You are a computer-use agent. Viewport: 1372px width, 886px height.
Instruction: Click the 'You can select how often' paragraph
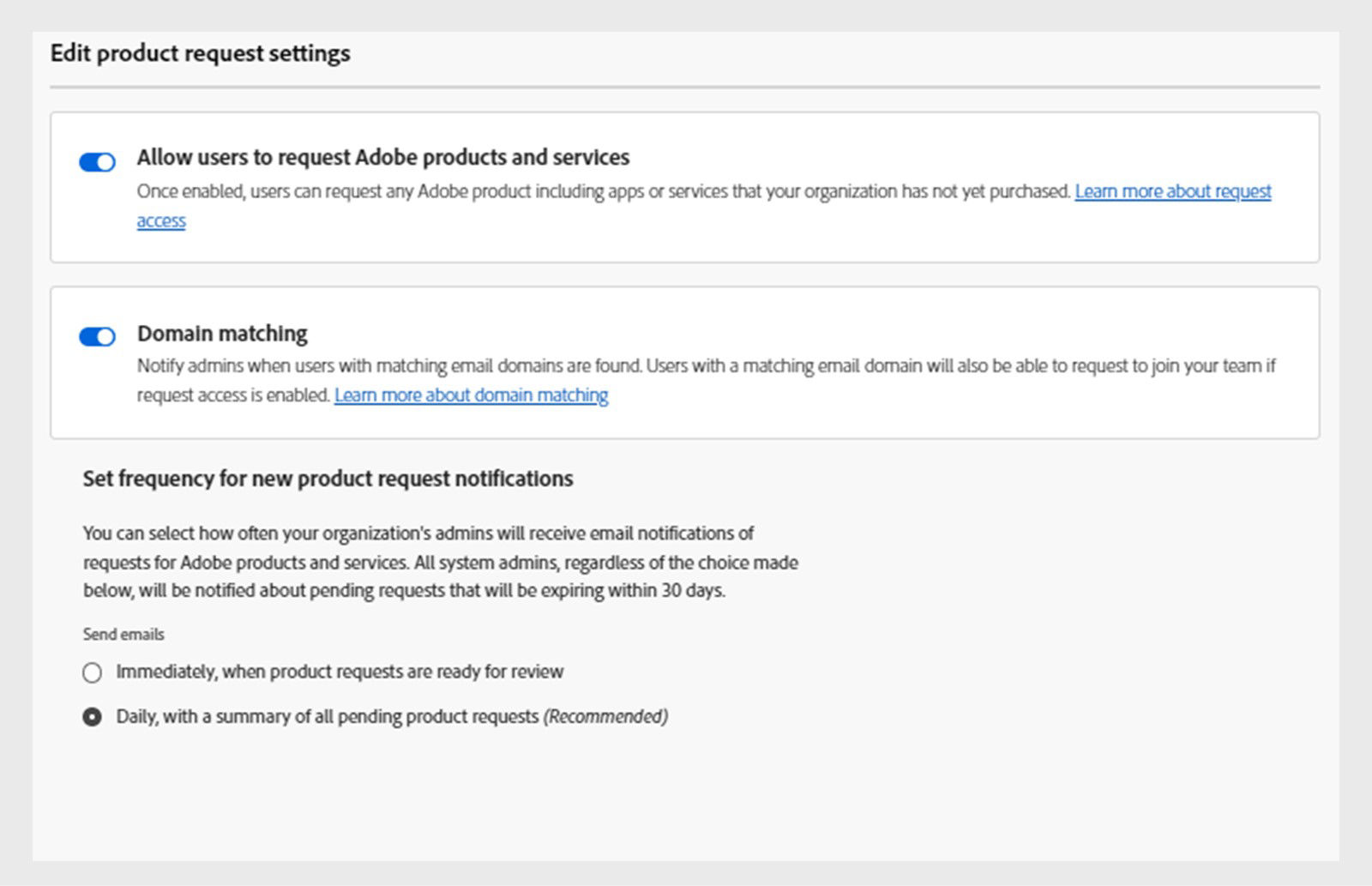coord(441,562)
